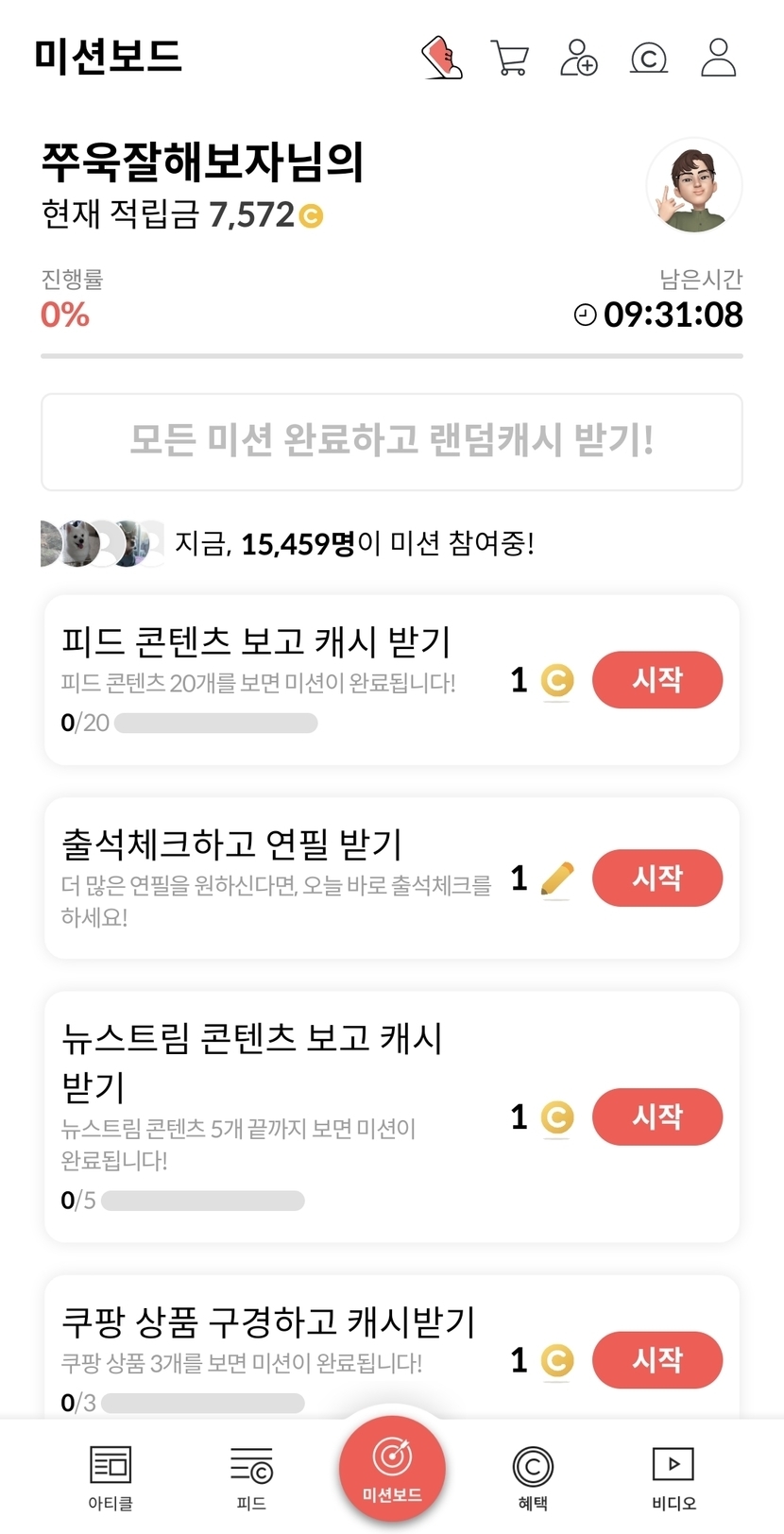Switch to the 피드 tab
The height and width of the screenshot is (1534, 784).
click(x=251, y=1477)
